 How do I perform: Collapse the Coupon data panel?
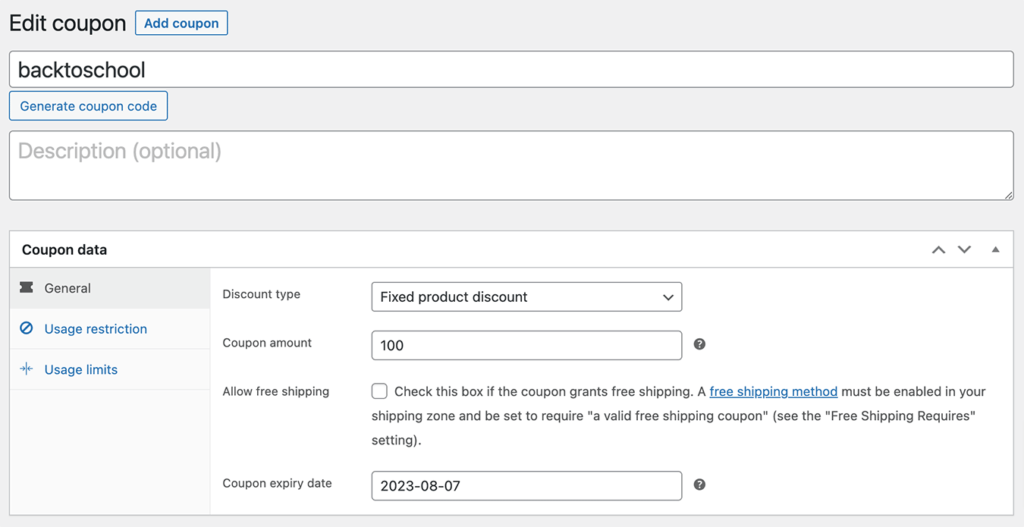click(x=995, y=249)
